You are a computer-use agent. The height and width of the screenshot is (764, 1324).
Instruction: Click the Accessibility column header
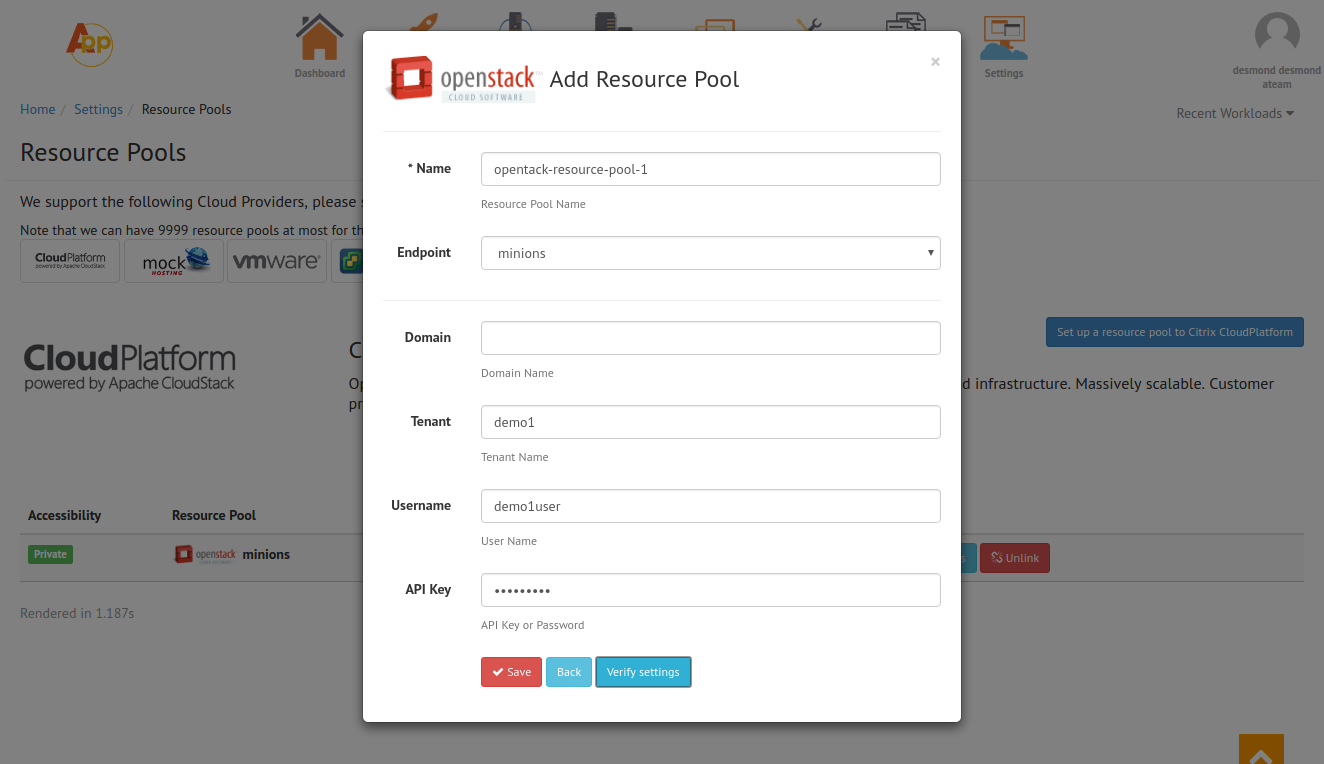[64, 515]
